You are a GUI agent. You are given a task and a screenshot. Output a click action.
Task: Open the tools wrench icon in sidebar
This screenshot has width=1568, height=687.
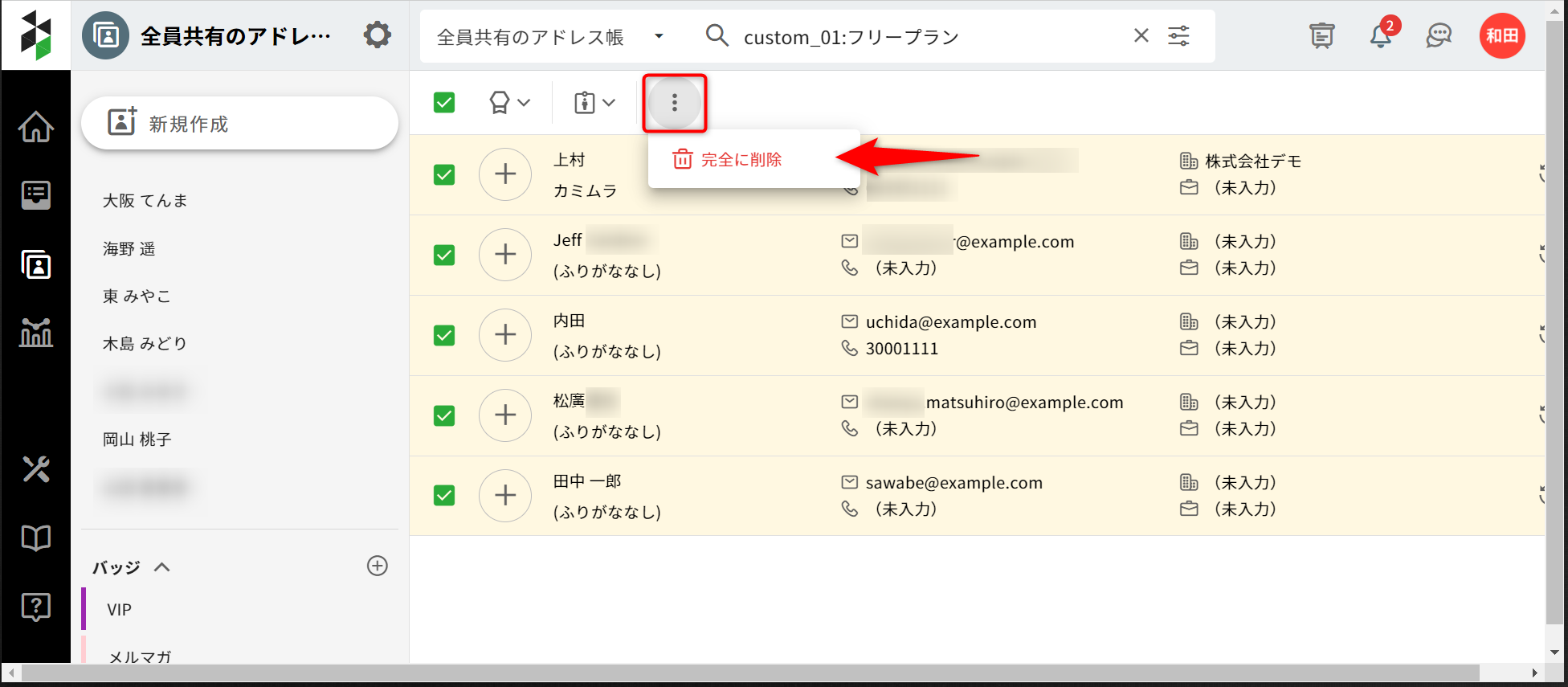(36, 468)
